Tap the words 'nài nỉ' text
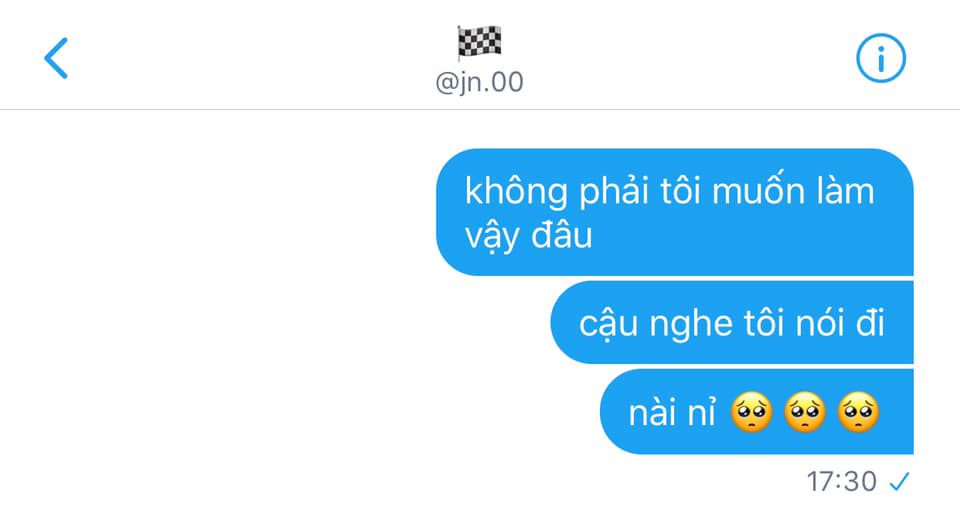 672,412
